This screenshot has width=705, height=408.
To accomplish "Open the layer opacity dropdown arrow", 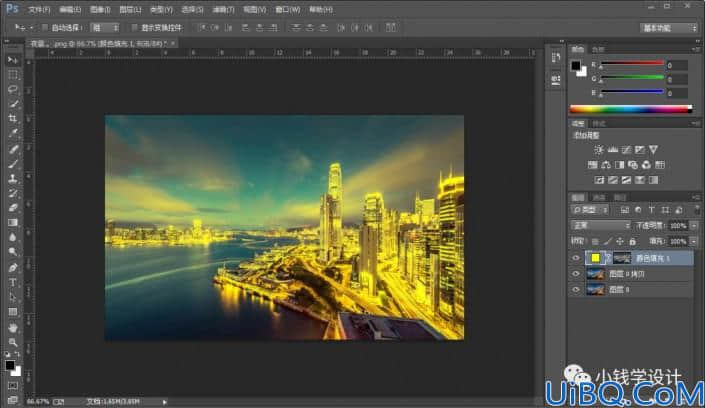I will (x=694, y=226).
